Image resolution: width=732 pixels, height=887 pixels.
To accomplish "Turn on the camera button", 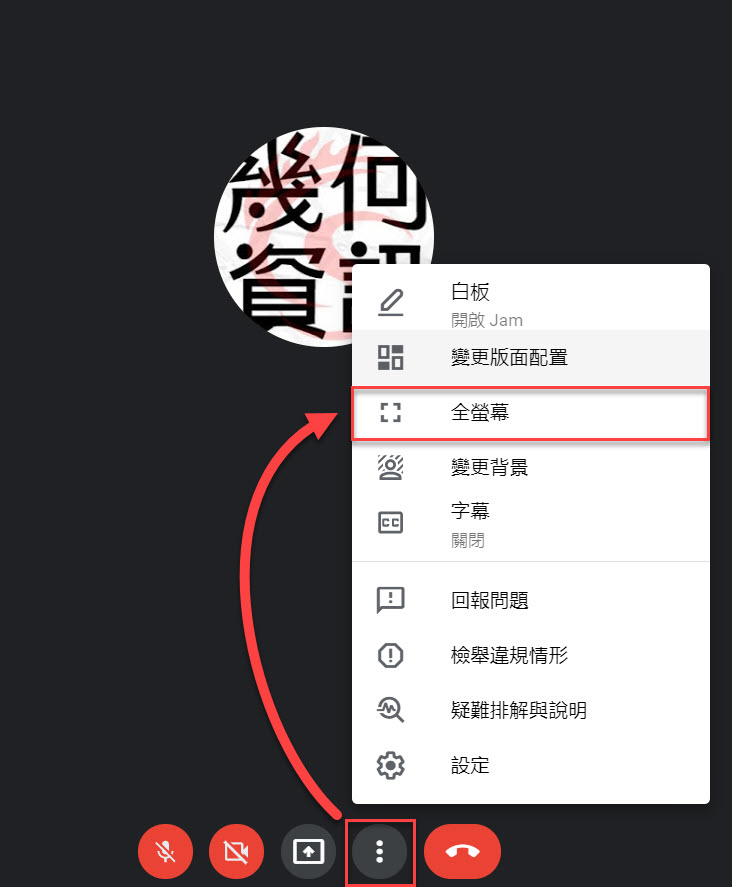I will [x=236, y=851].
